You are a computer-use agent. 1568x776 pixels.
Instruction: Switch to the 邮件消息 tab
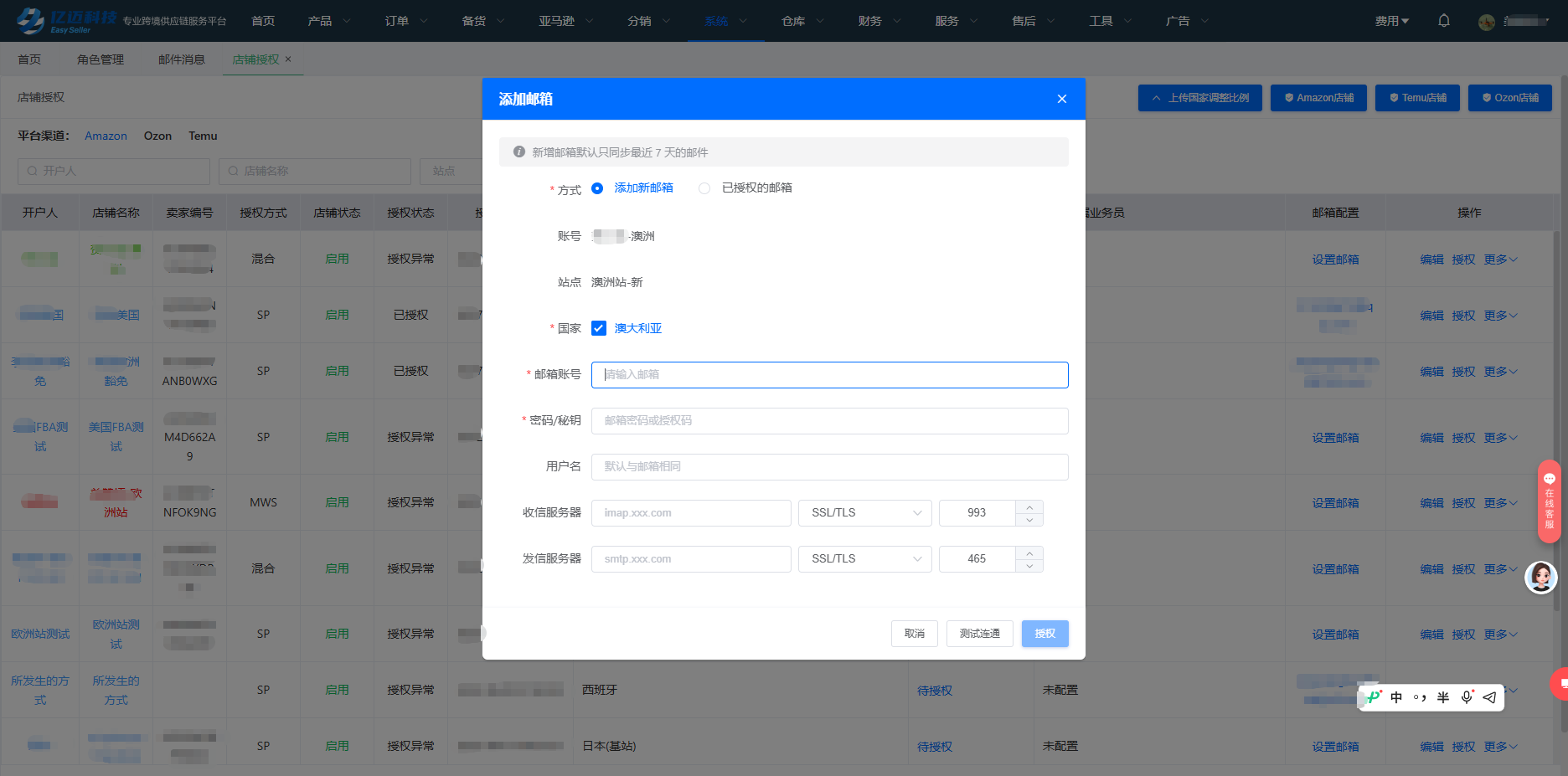[x=182, y=59]
